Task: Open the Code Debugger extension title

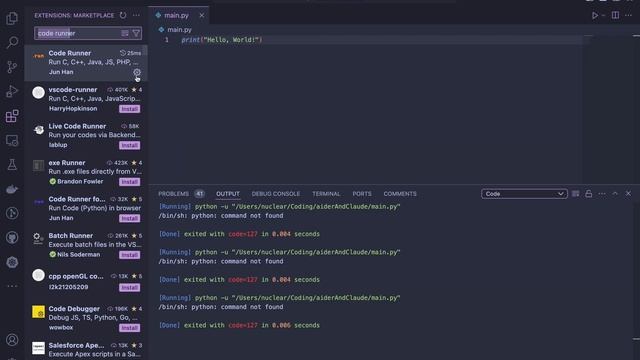Action: click(x=74, y=309)
